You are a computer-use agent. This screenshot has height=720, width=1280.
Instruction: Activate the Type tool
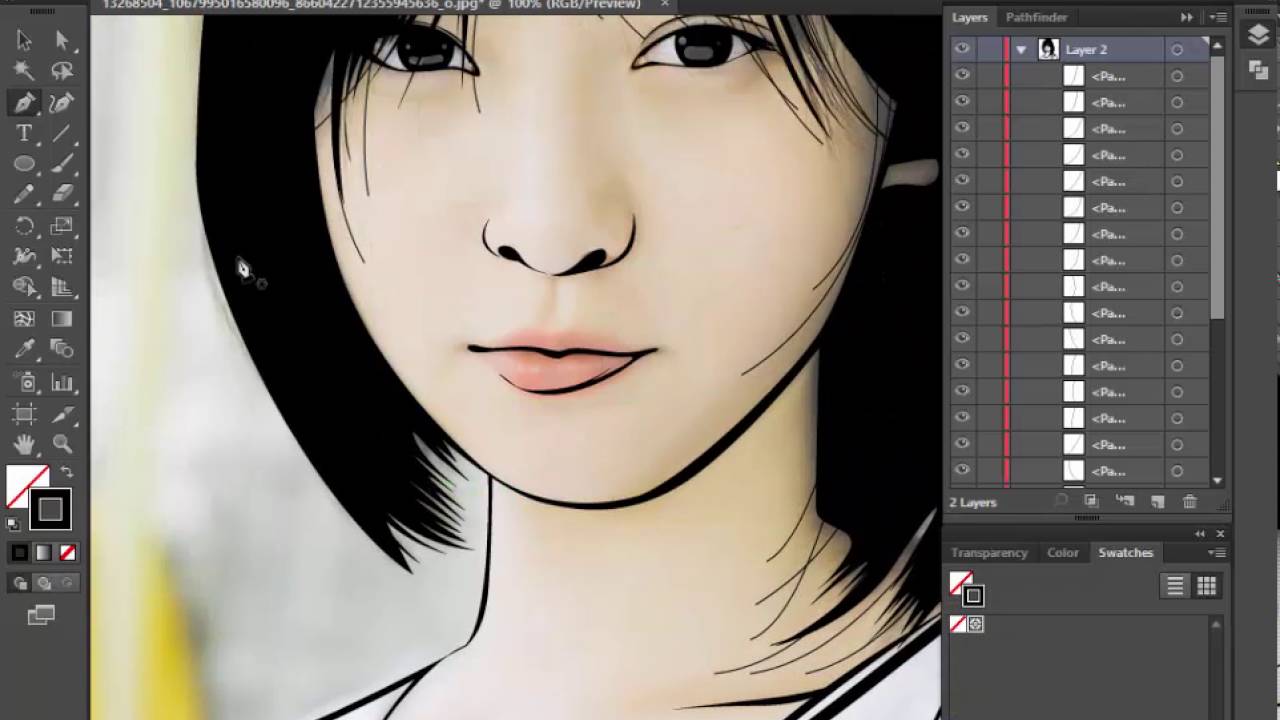[24, 133]
